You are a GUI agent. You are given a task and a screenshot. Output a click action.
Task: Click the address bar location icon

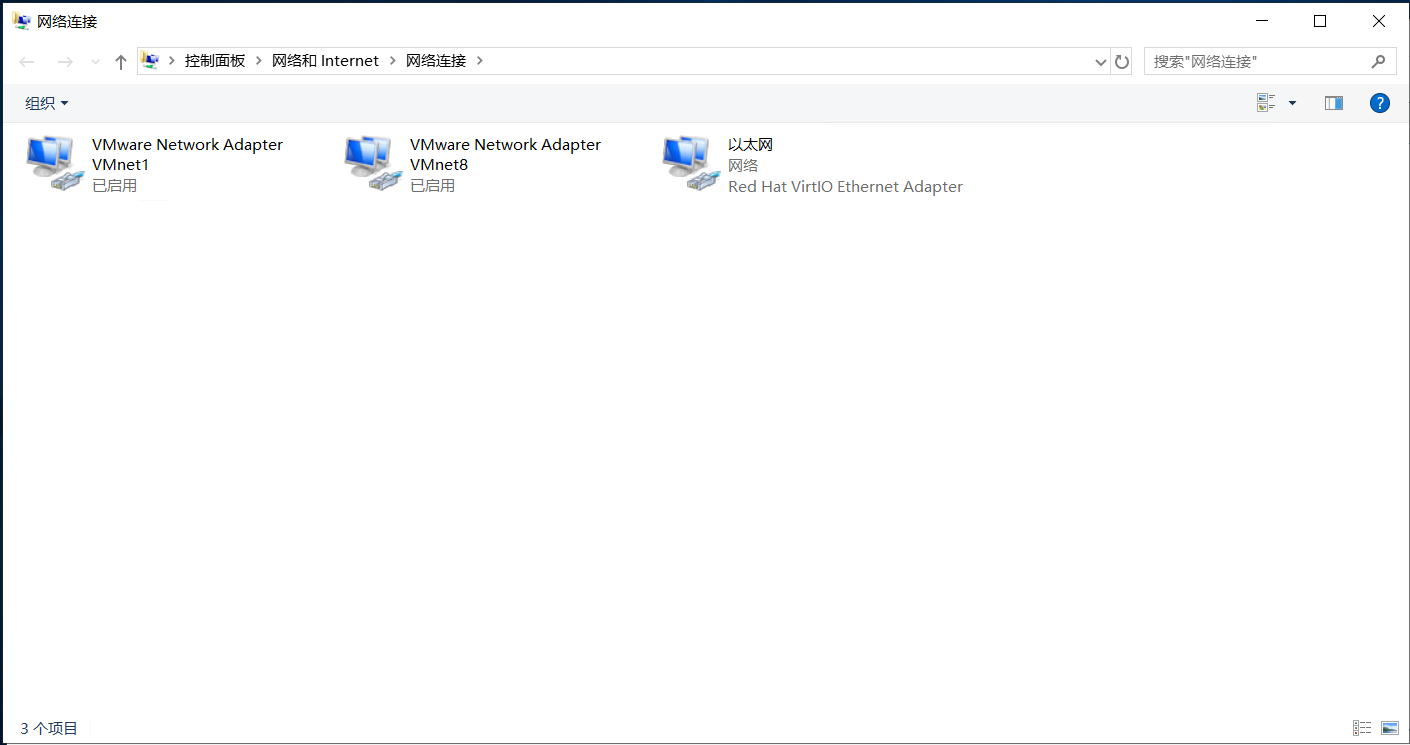coord(150,61)
